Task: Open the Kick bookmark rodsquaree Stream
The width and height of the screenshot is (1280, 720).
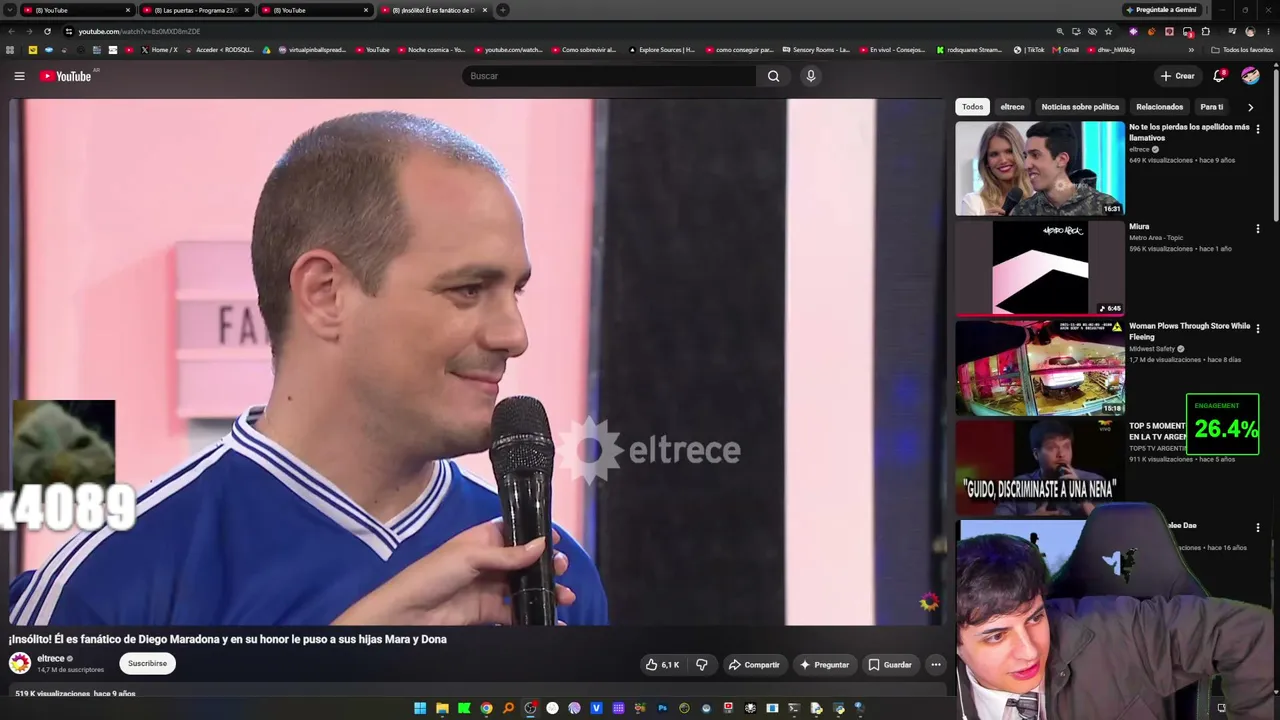Action: coord(969,50)
